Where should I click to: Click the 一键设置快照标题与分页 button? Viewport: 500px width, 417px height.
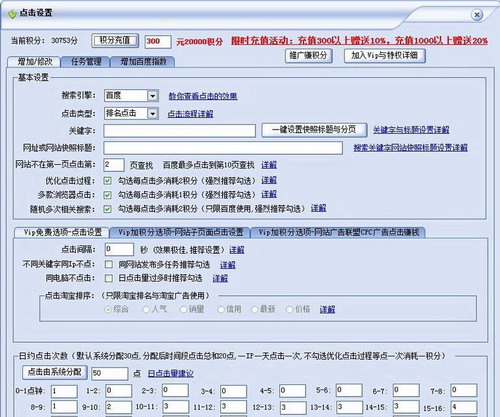(314, 130)
